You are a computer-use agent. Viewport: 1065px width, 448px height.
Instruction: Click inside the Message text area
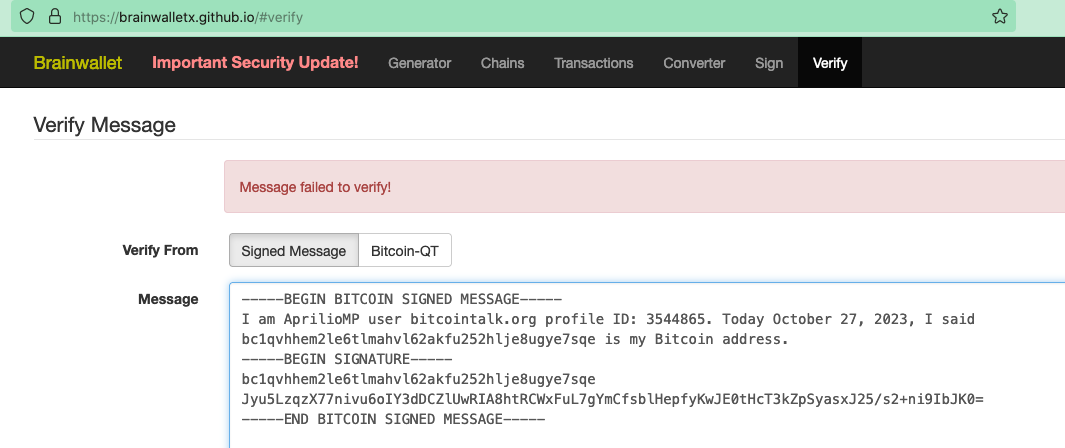pos(647,365)
